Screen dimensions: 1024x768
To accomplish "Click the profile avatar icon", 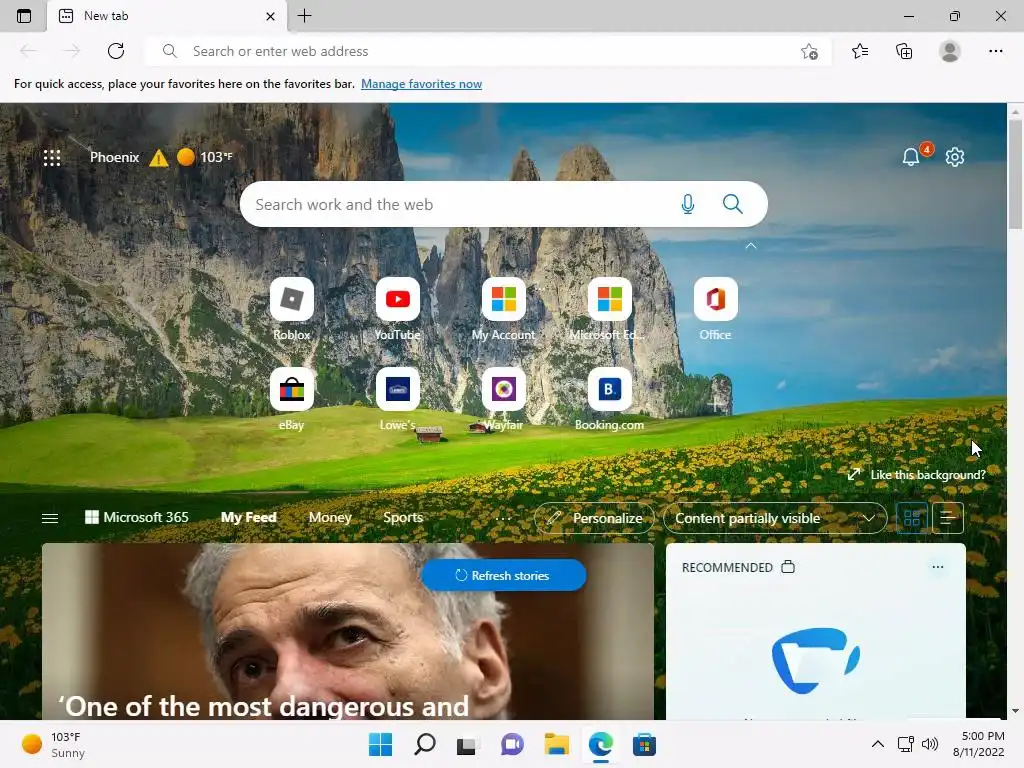I will click(950, 51).
